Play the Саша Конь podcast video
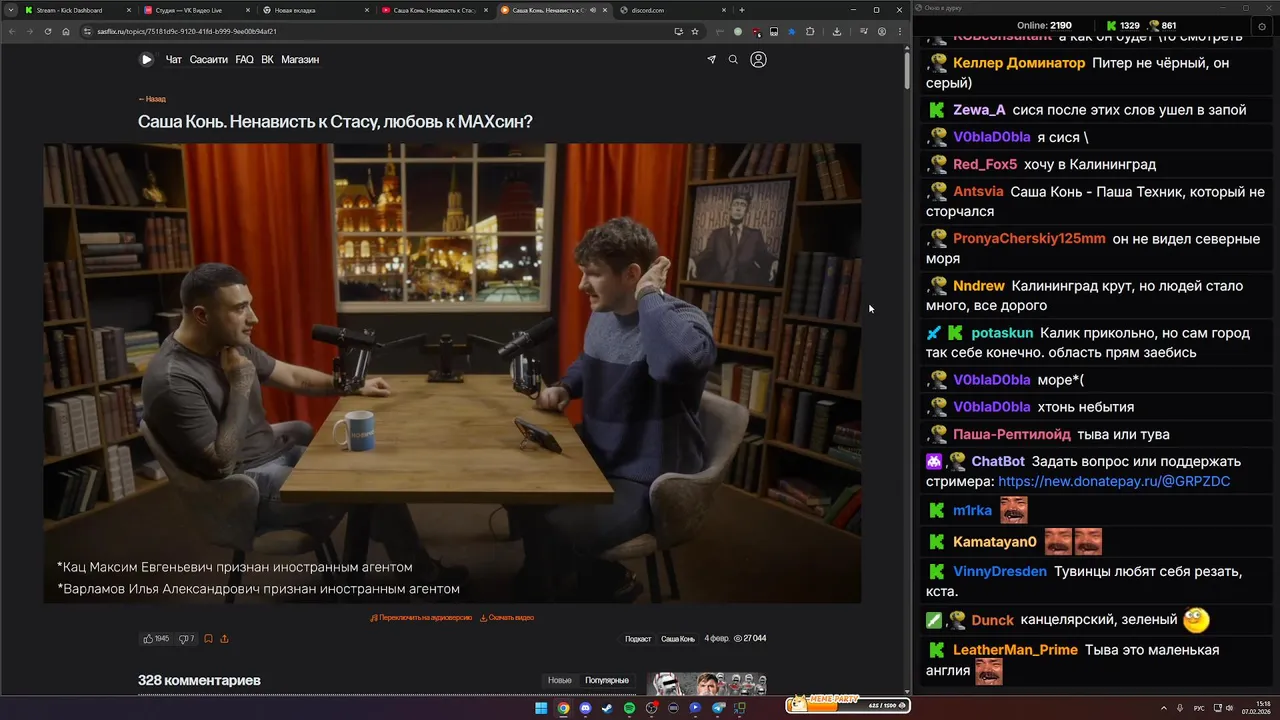This screenshot has height=720, width=1280. 452,373
